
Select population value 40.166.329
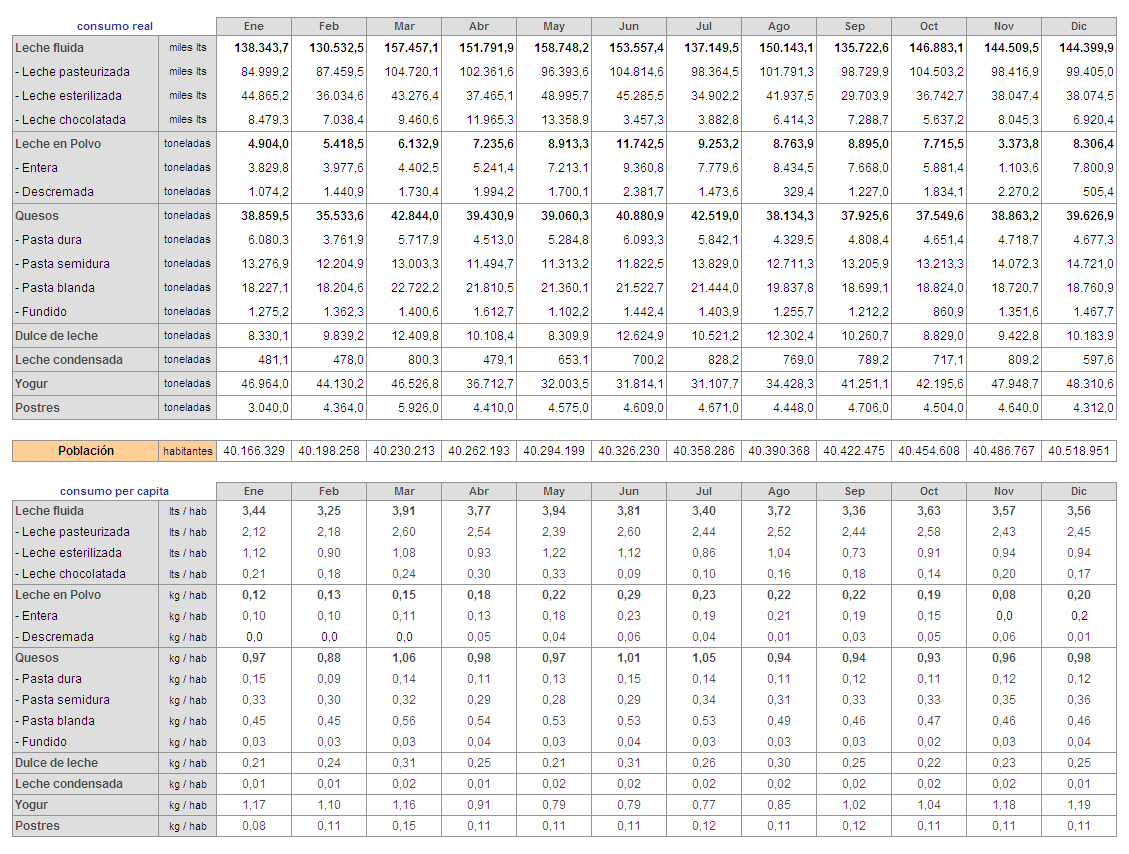(253, 451)
